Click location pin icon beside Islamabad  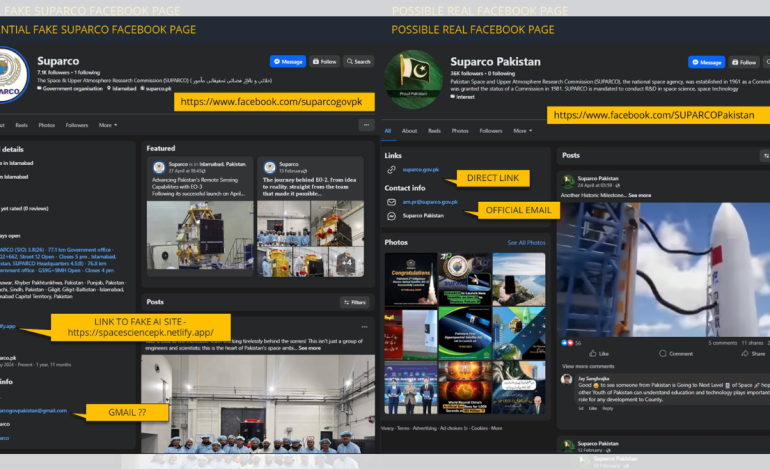(x=109, y=88)
